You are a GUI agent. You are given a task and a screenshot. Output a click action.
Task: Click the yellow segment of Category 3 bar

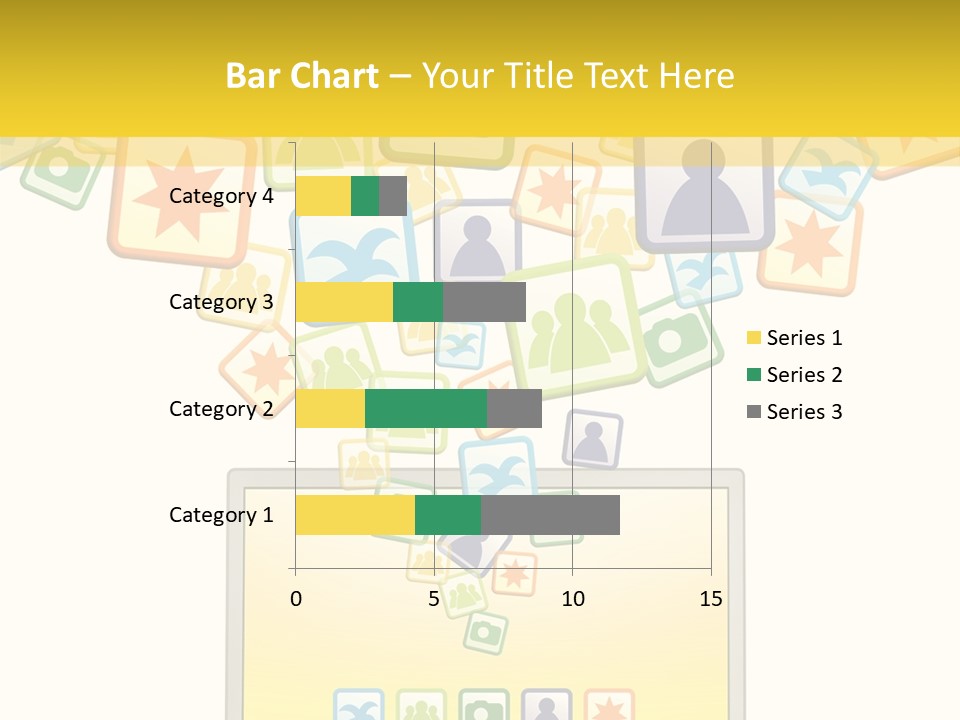(344, 302)
